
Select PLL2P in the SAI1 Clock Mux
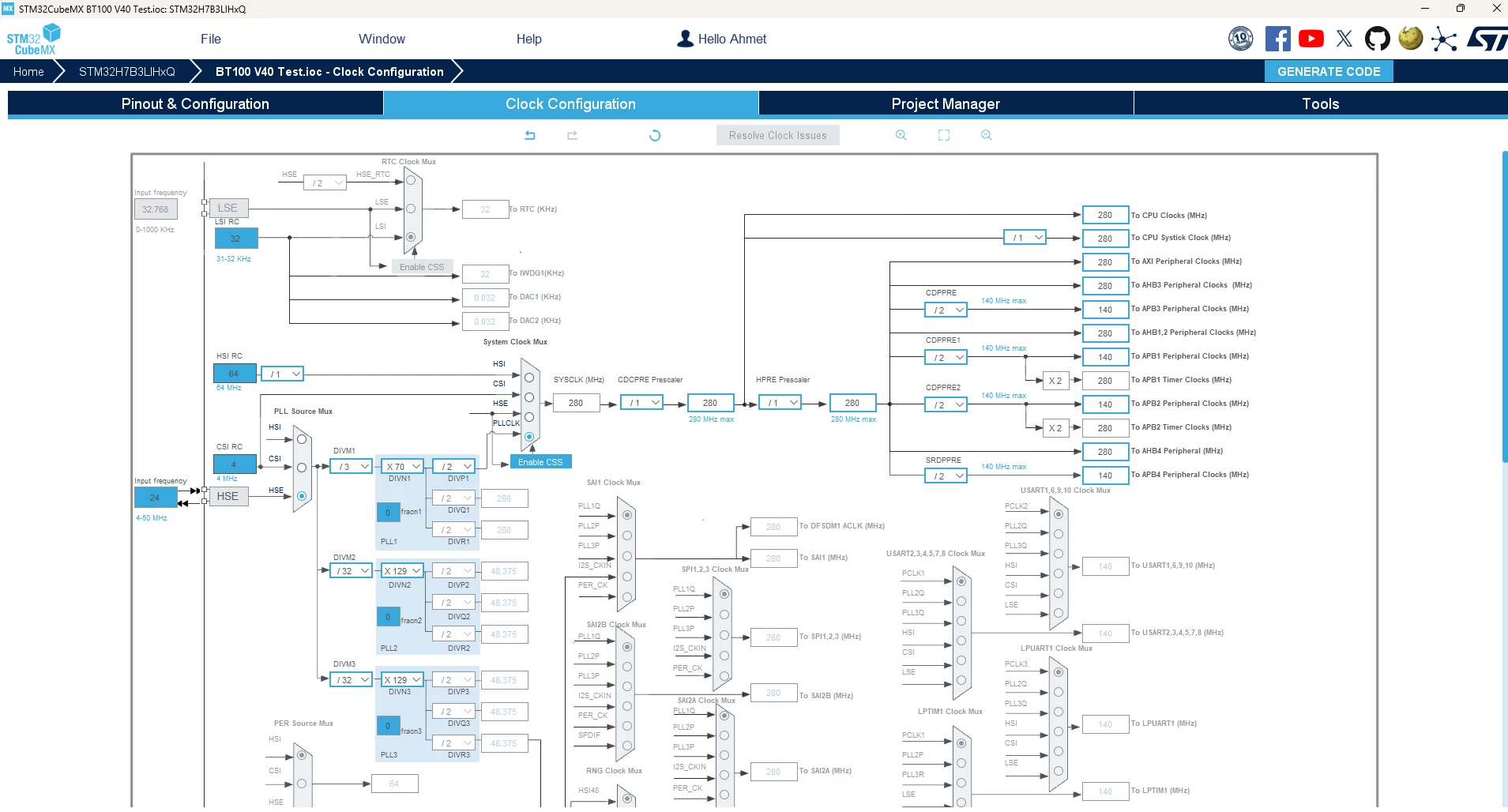627,535
